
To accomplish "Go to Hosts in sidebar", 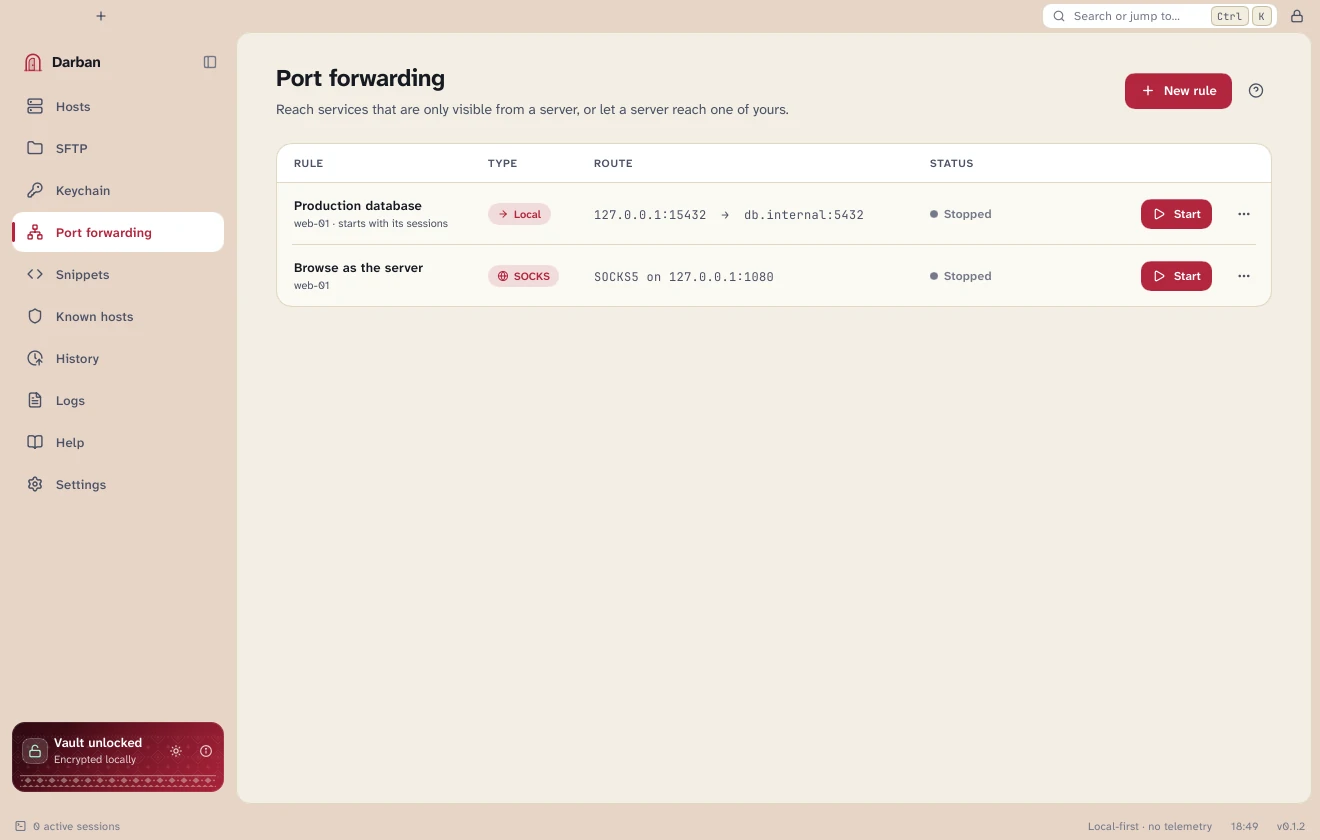I will pyautogui.click(x=118, y=106).
